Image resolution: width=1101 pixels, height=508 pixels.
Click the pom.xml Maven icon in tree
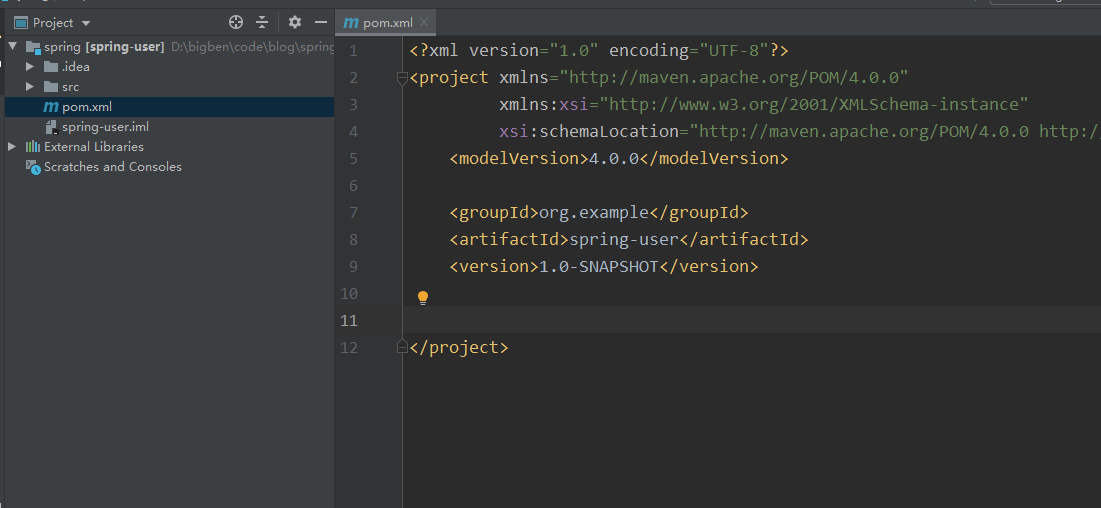tap(51, 107)
